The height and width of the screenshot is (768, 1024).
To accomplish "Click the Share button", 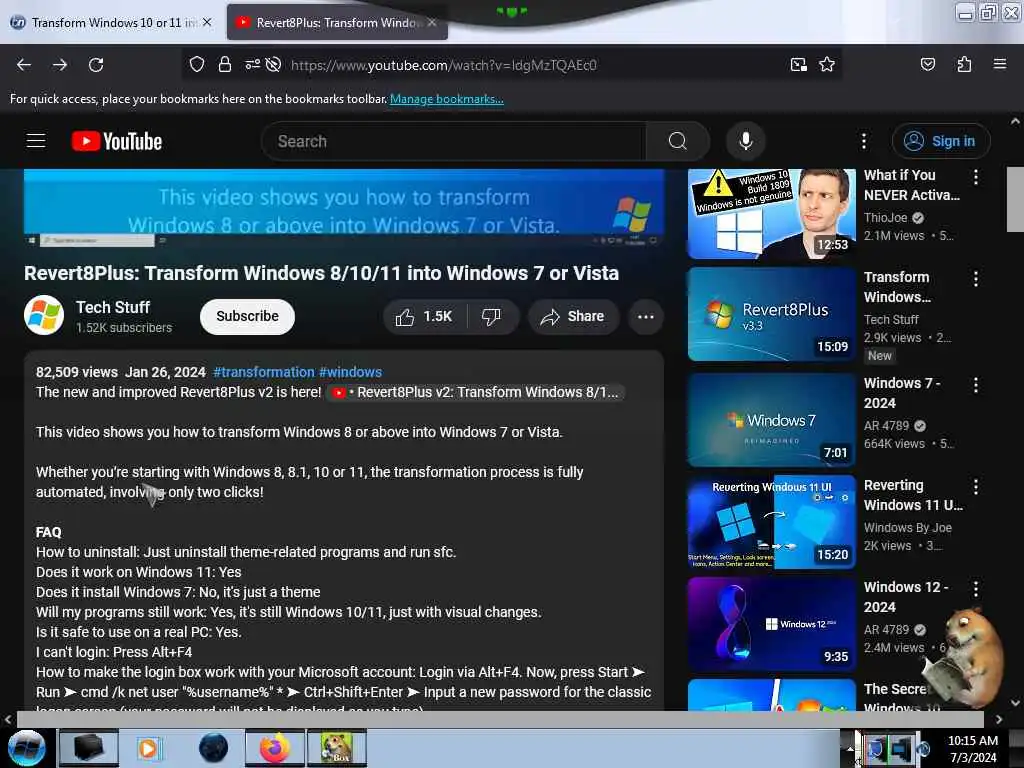I will click(x=573, y=317).
